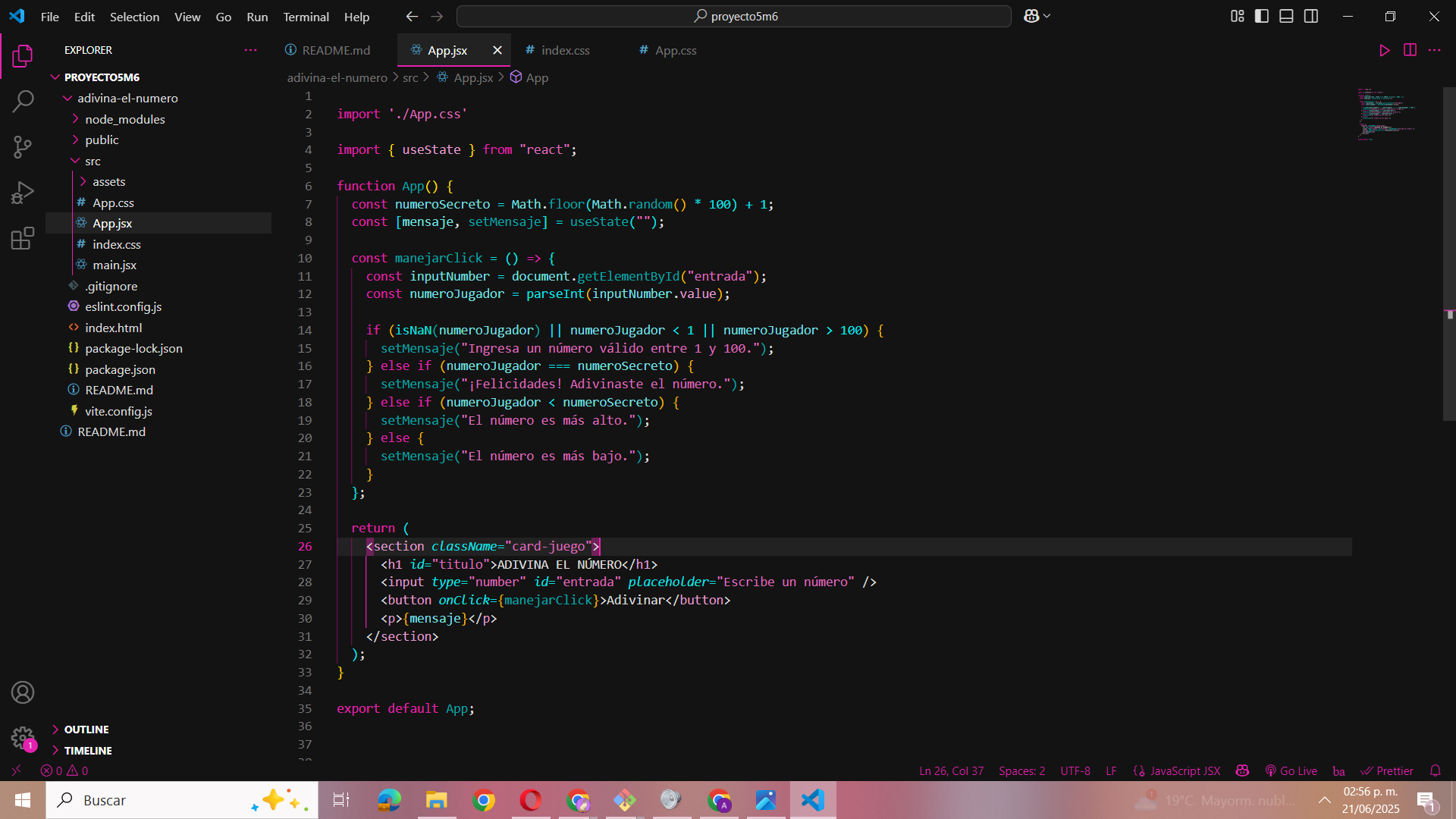
Task: Open Source Control view
Action: tap(23, 147)
